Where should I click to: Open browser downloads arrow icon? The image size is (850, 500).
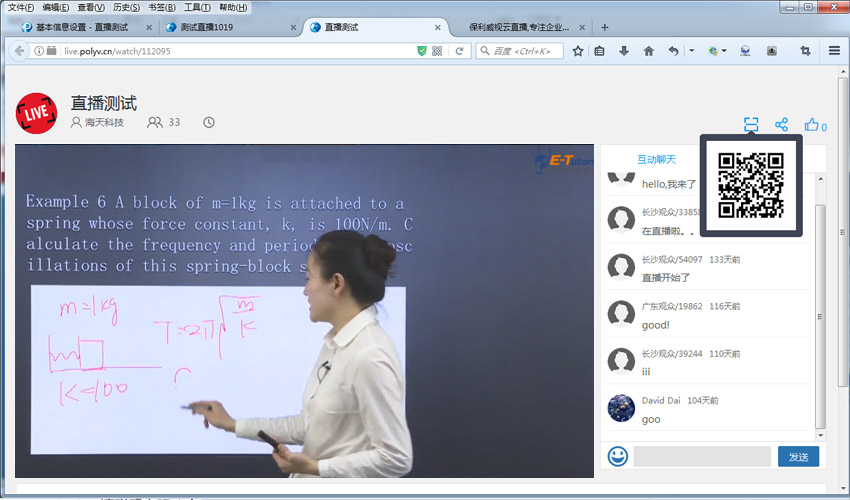coord(624,51)
